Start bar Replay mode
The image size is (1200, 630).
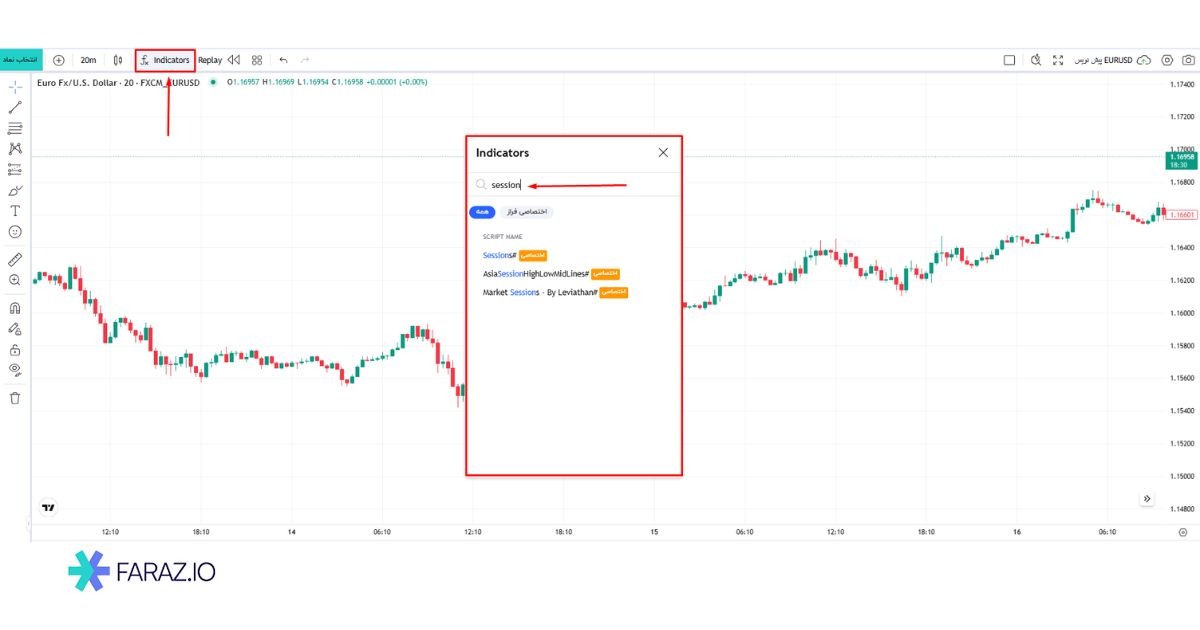coord(210,60)
